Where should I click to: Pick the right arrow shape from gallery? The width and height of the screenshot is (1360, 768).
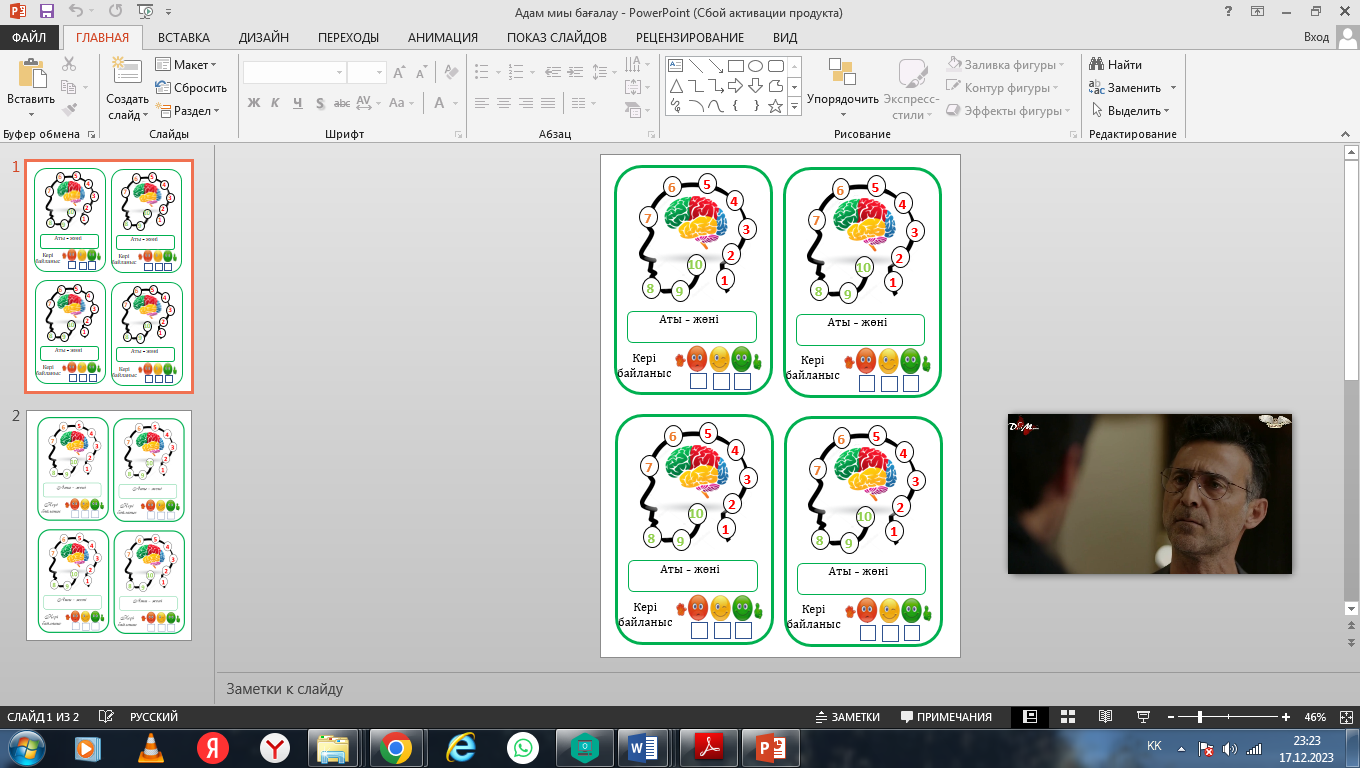(x=735, y=86)
